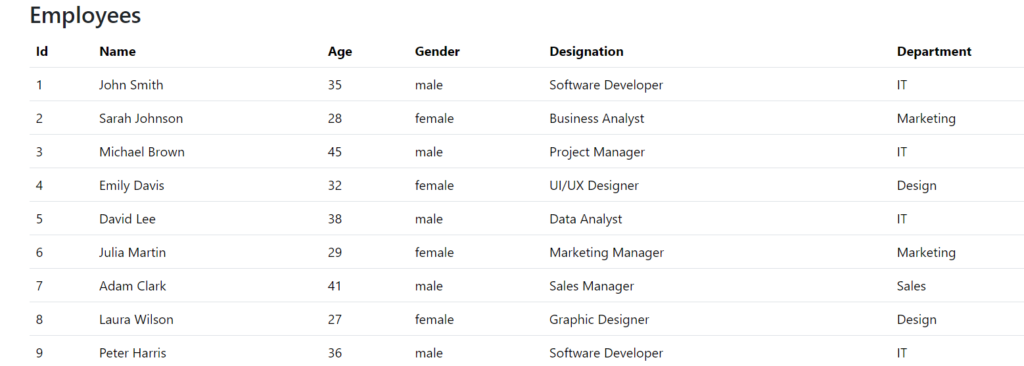Click Peter Harris's Software Developer designation
Viewport: 1024px width, 366px height.
point(606,353)
